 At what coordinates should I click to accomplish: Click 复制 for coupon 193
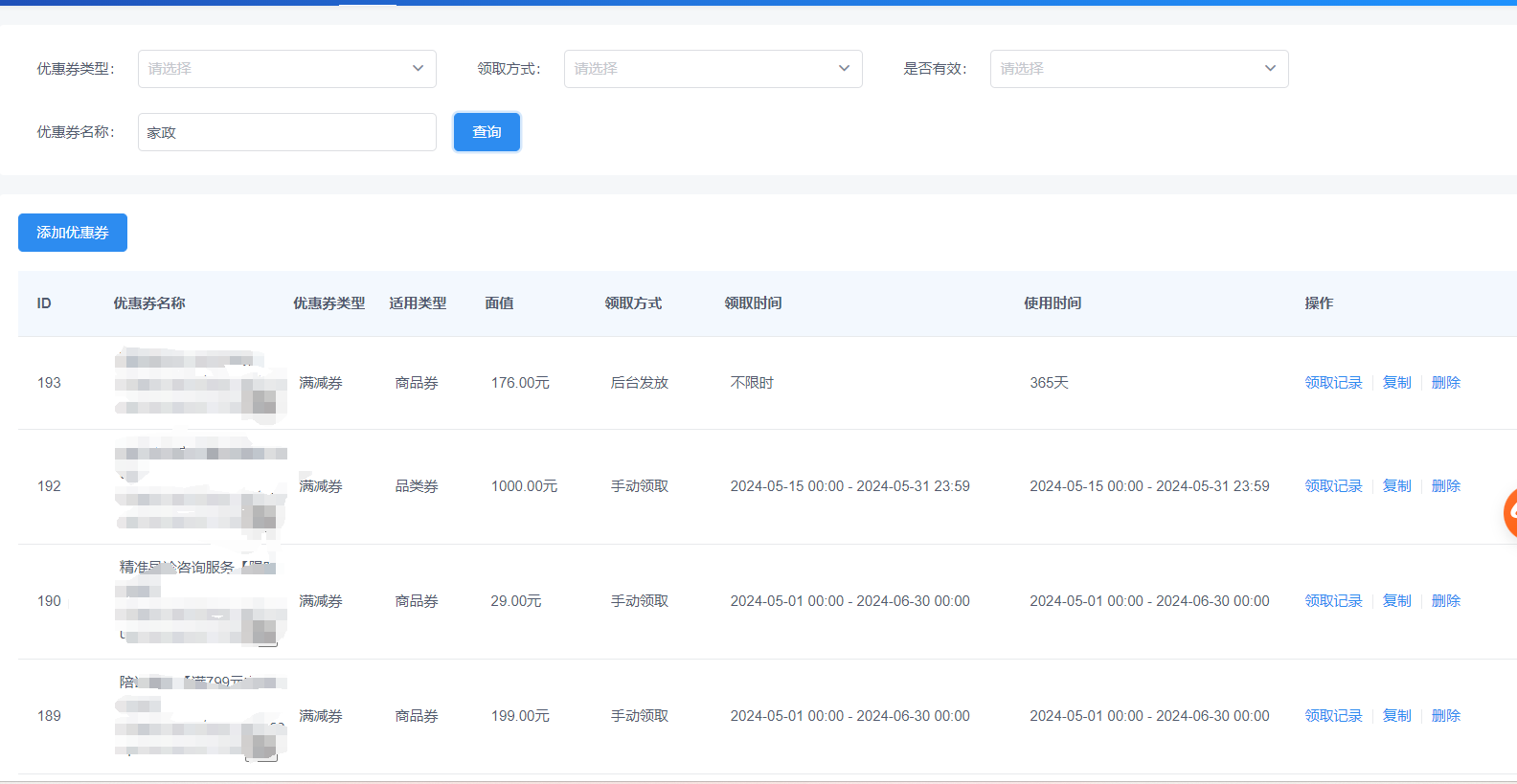pos(1397,383)
